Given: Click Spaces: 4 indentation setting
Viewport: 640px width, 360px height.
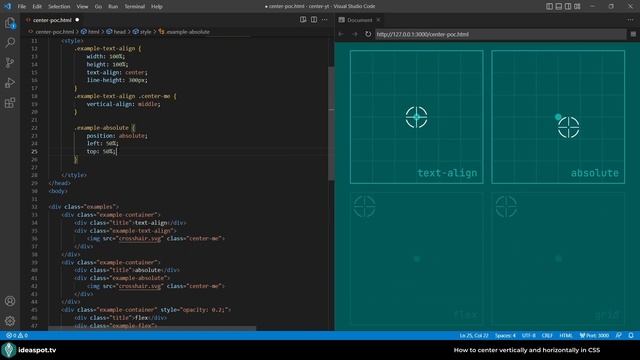Looking at the screenshot, I should (505, 336).
